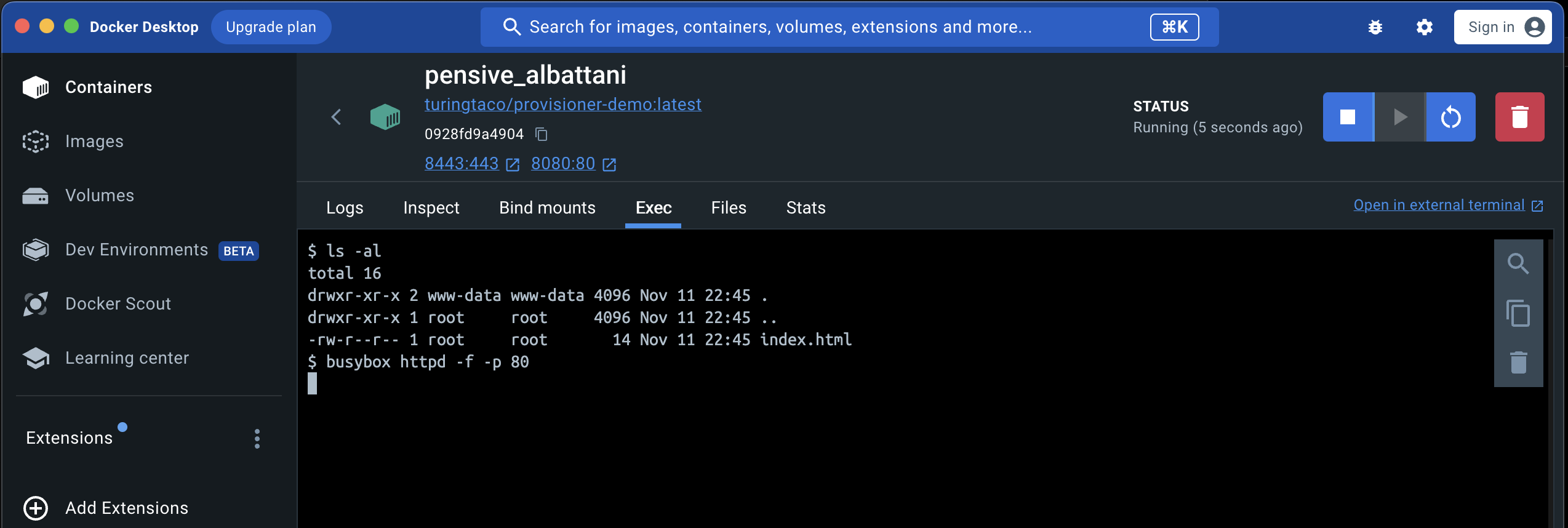The height and width of the screenshot is (528, 1568).
Task: Open the troubleshoot bug icon
Action: coord(1375,27)
